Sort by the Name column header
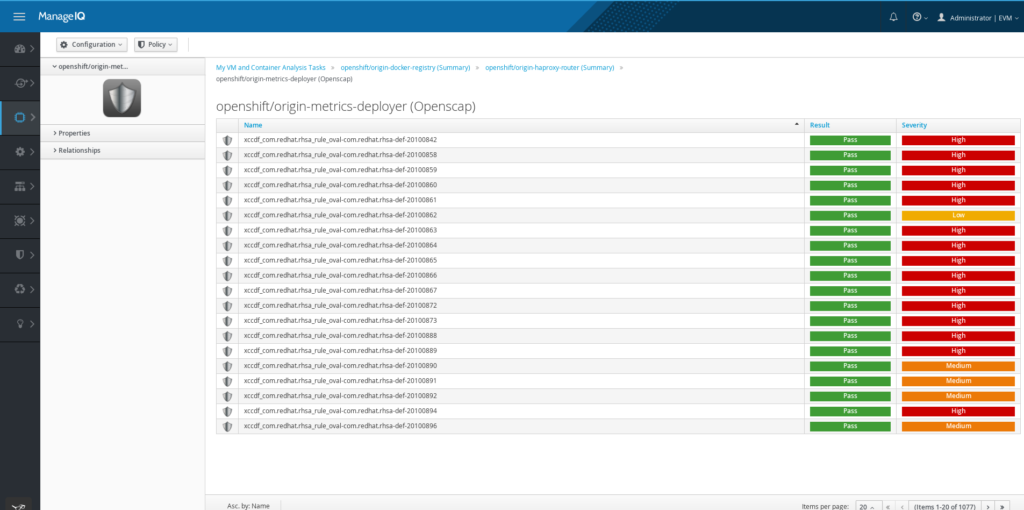The image size is (1024, 510). click(x=253, y=125)
